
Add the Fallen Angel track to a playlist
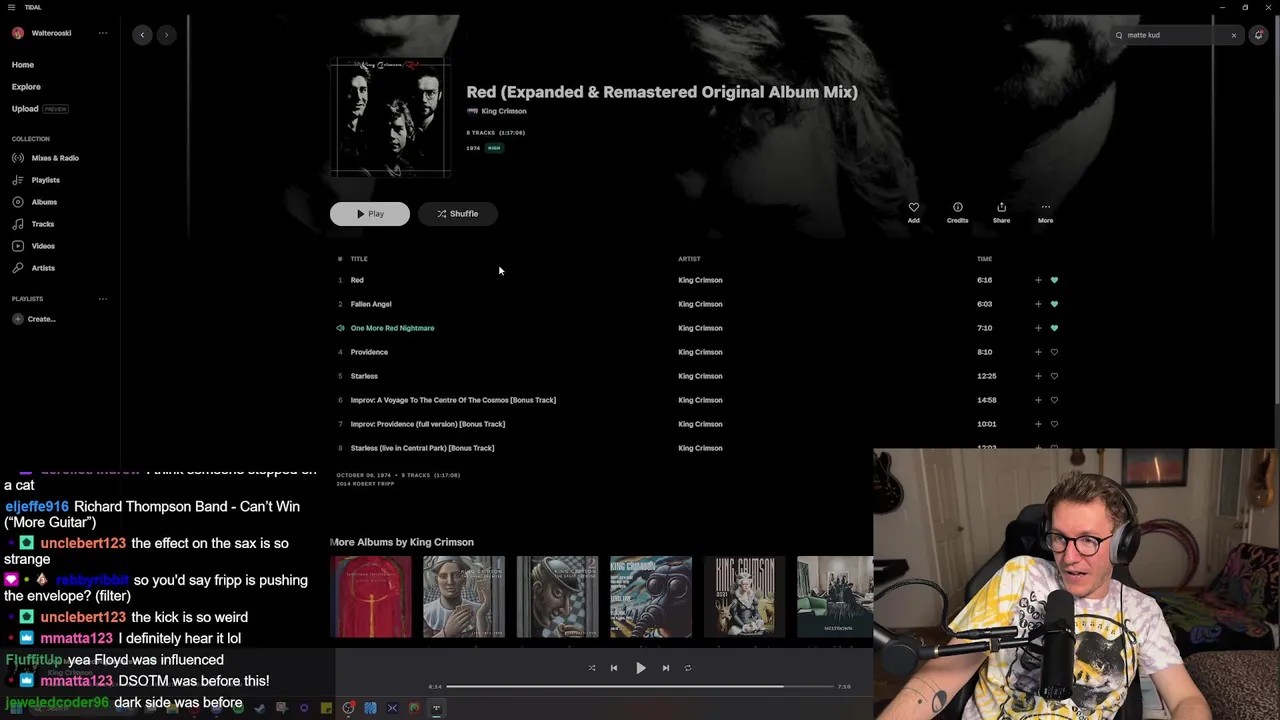click(x=1038, y=304)
